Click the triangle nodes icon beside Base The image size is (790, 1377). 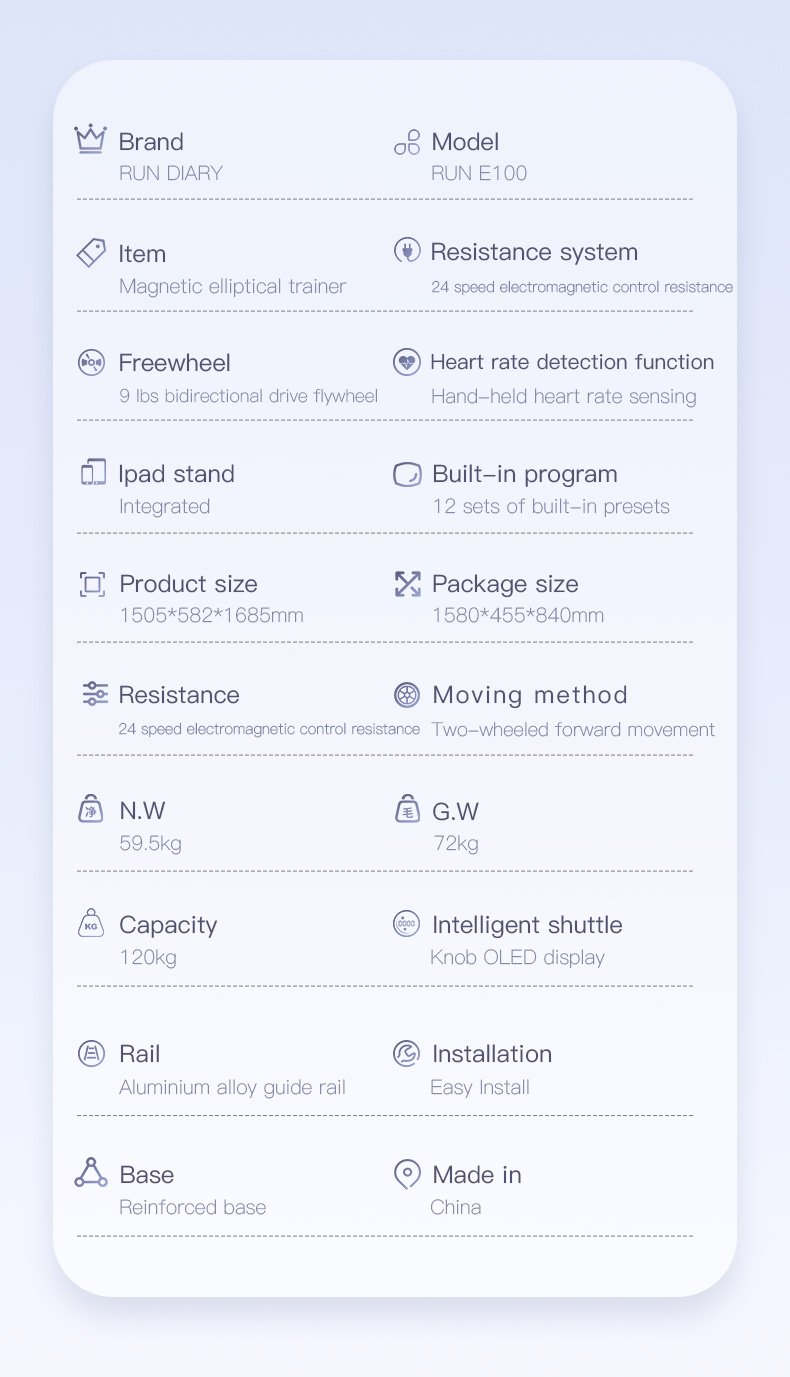(x=91, y=1172)
